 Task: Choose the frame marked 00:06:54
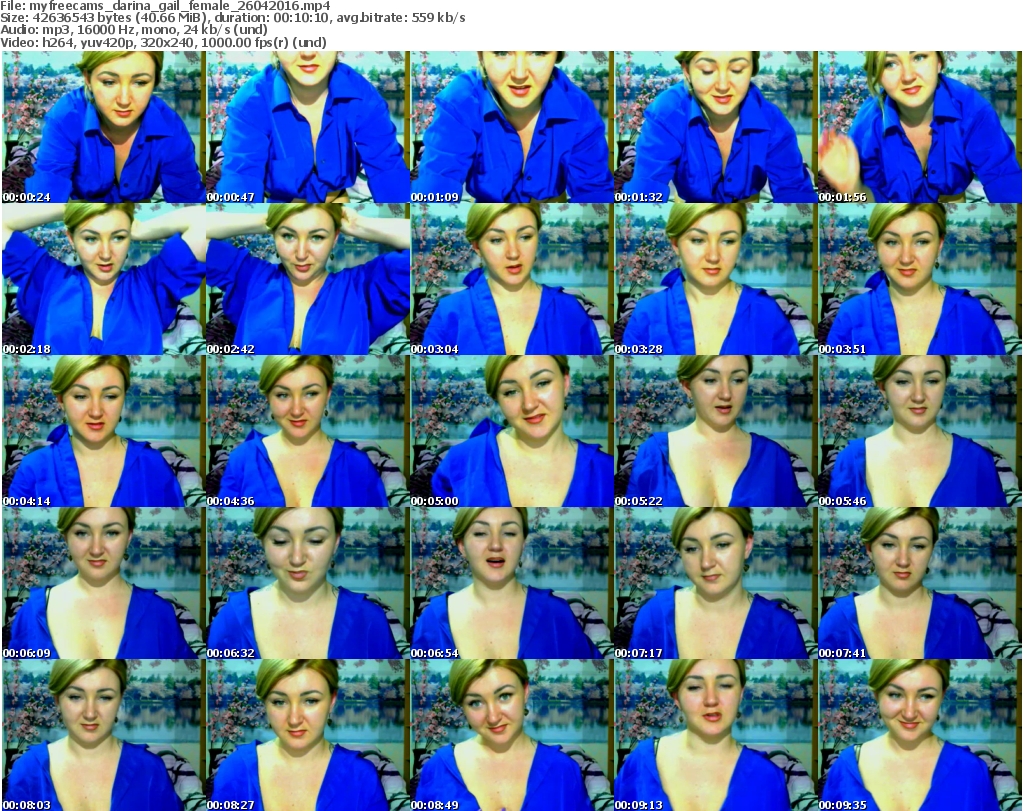[x=511, y=583]
